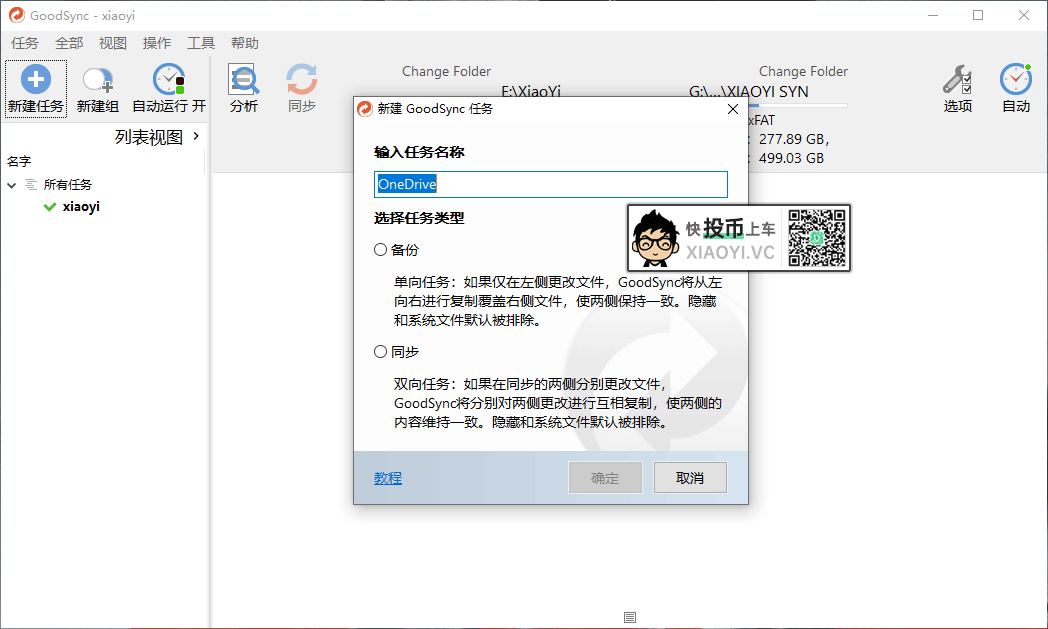
Task: Click the green checkmark beside xiaoyi task
Action: pos(48,206)
